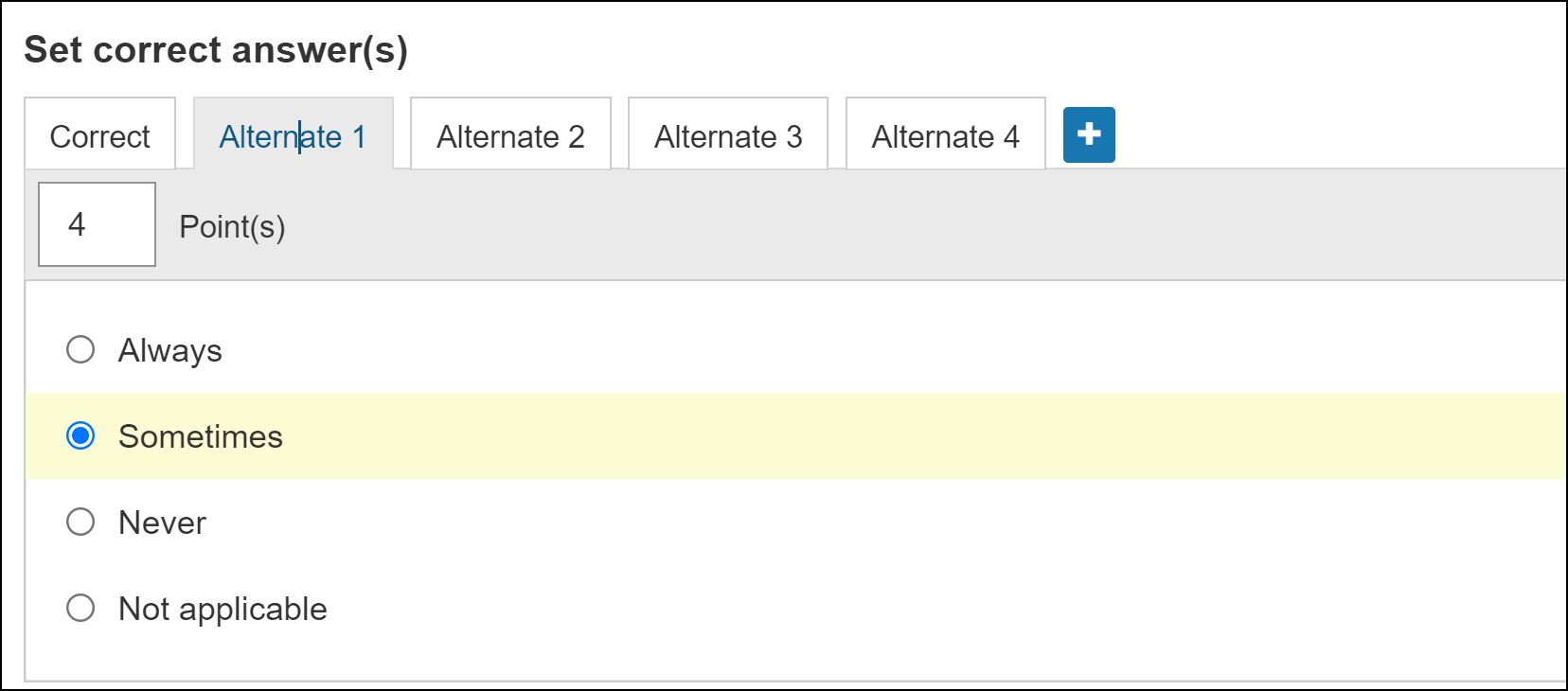Image resolution: width=1568 pixels, height=691 pixels.
Task: Show the Alternate 4 tab
Action: [945, 136]
